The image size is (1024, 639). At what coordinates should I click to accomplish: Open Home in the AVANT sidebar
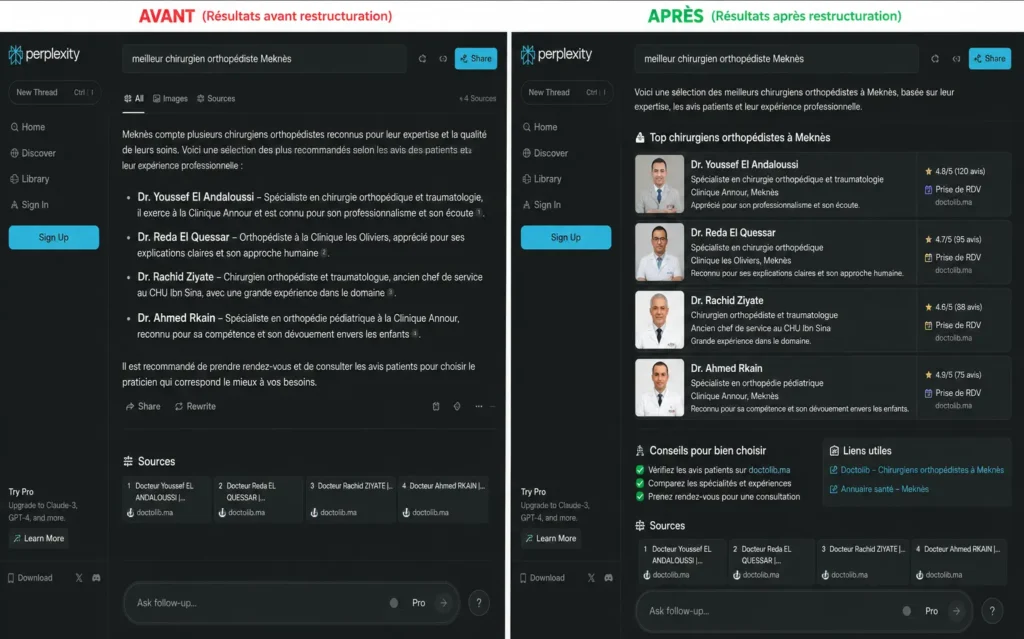tap(28, 127)
